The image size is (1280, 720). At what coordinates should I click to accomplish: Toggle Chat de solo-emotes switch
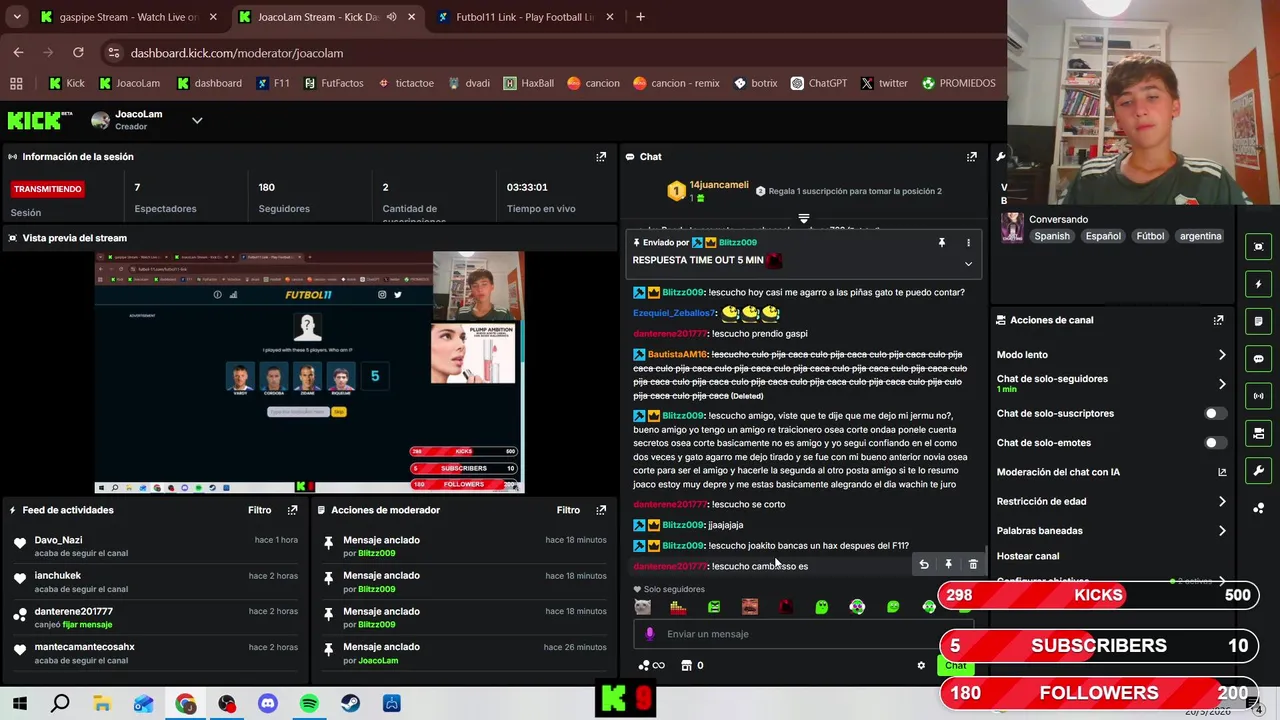coord(1214,443)
